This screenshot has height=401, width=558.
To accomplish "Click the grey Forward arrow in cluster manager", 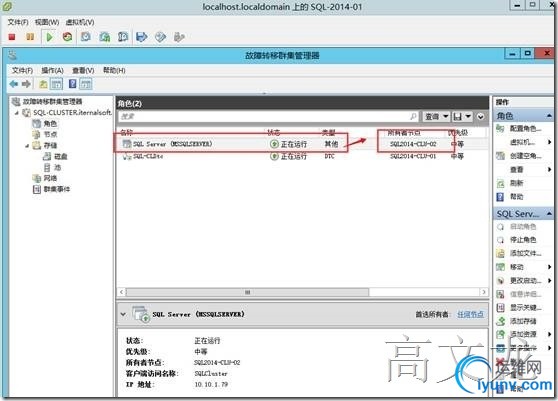I will (x=26, y=84).
